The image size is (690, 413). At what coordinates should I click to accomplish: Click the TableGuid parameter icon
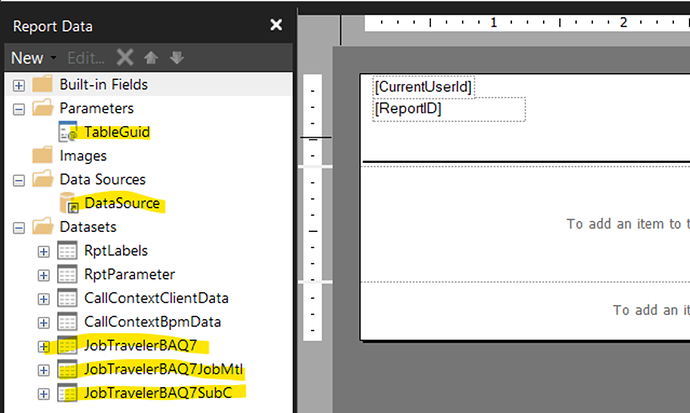tap(68, 132)
